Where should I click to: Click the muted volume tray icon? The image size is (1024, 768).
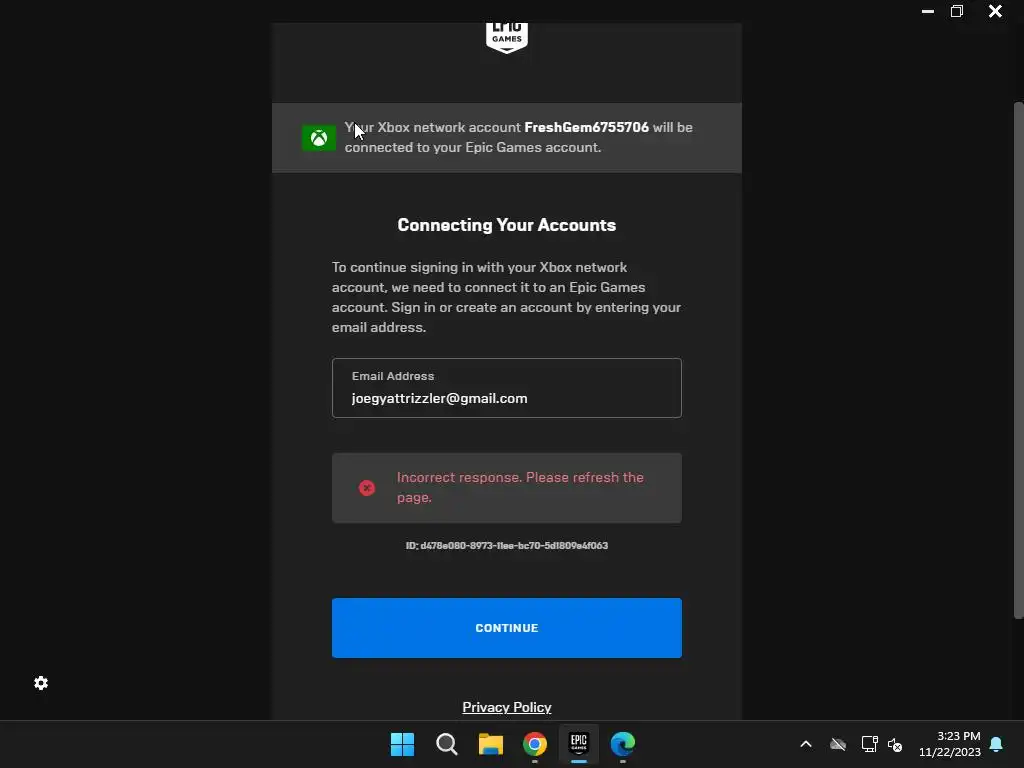(x=895, y=744)
